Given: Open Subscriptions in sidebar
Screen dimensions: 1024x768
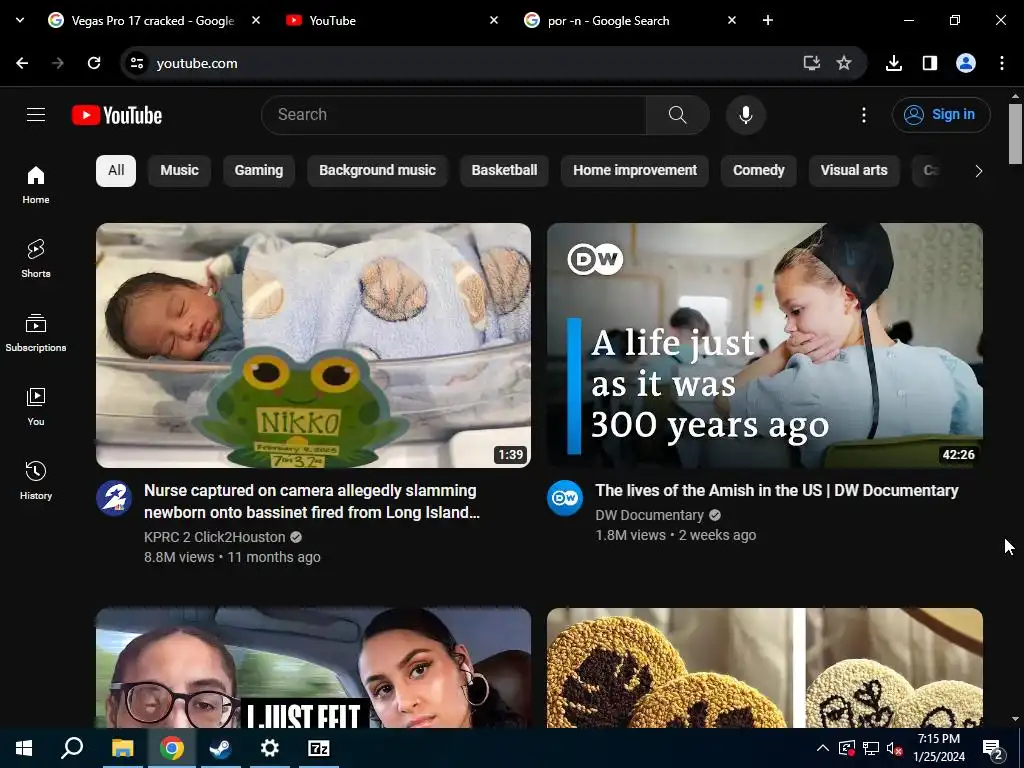Looking at the screenshot, I should tap(36, 332).
